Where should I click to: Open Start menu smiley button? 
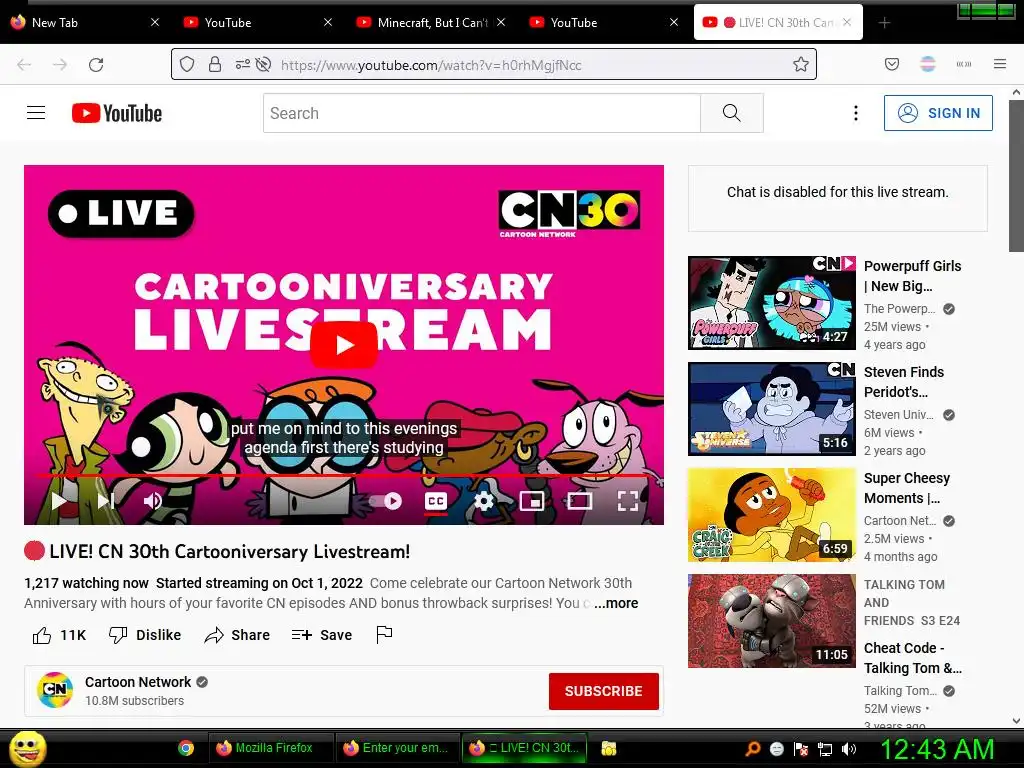pyautogui.click(x=27, y=748)
